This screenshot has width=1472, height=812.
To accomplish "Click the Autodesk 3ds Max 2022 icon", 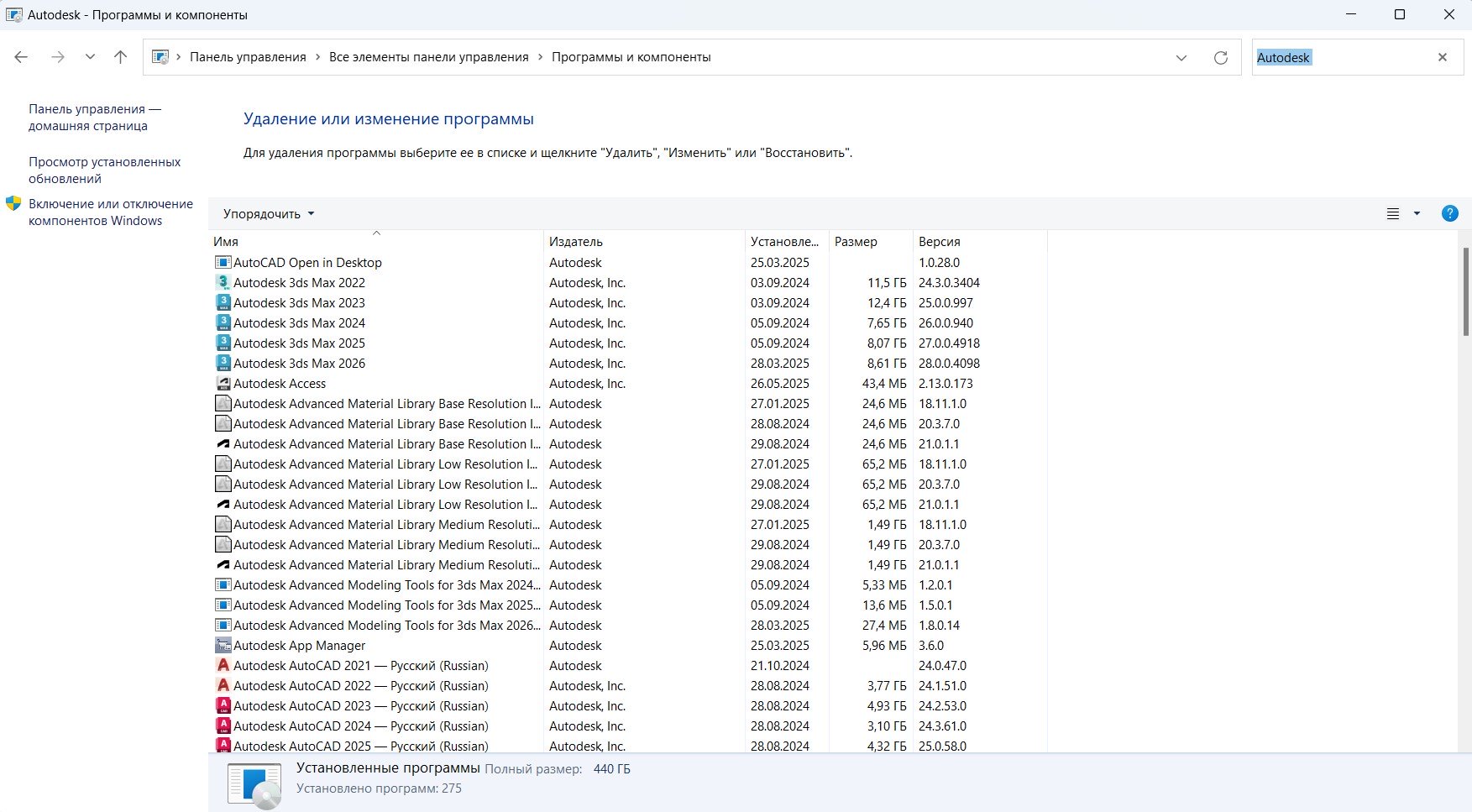I will [223, 283].
